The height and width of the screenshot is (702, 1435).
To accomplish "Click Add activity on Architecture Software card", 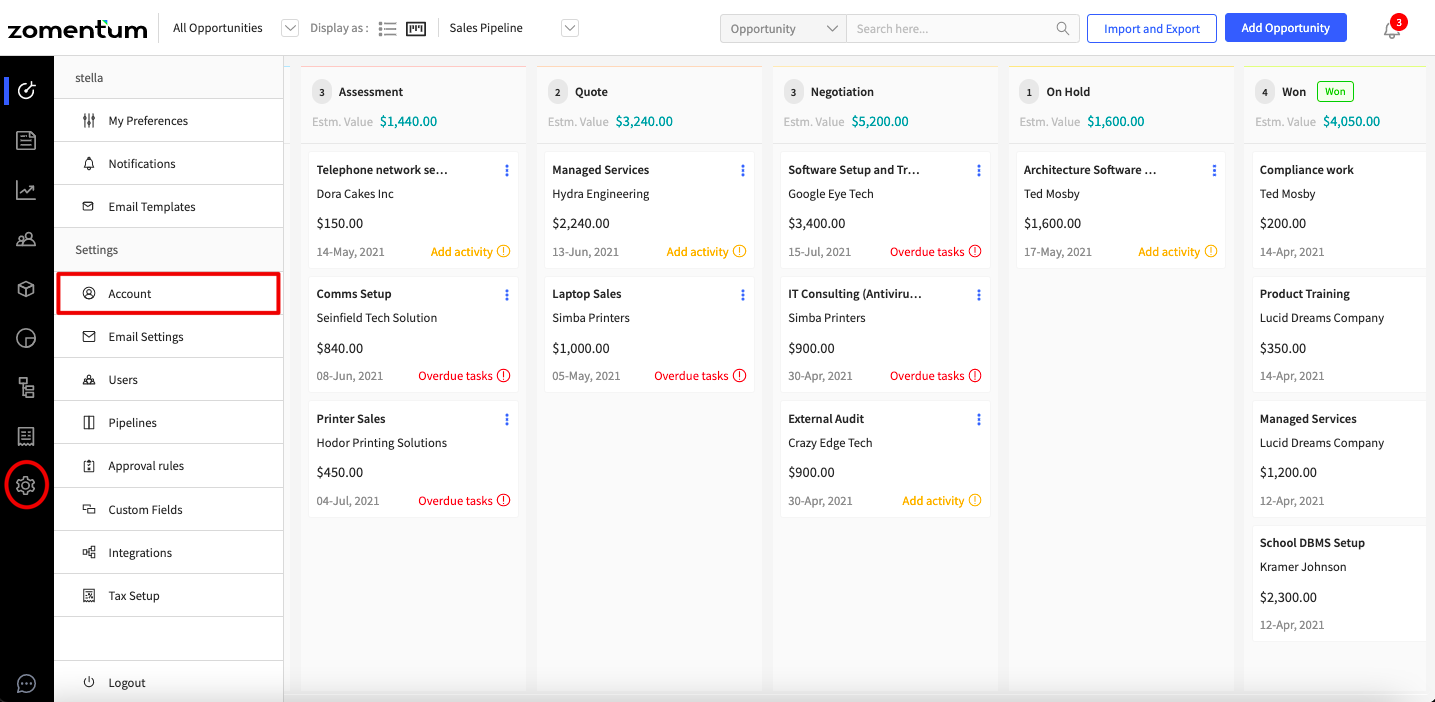I will 1178,252.
